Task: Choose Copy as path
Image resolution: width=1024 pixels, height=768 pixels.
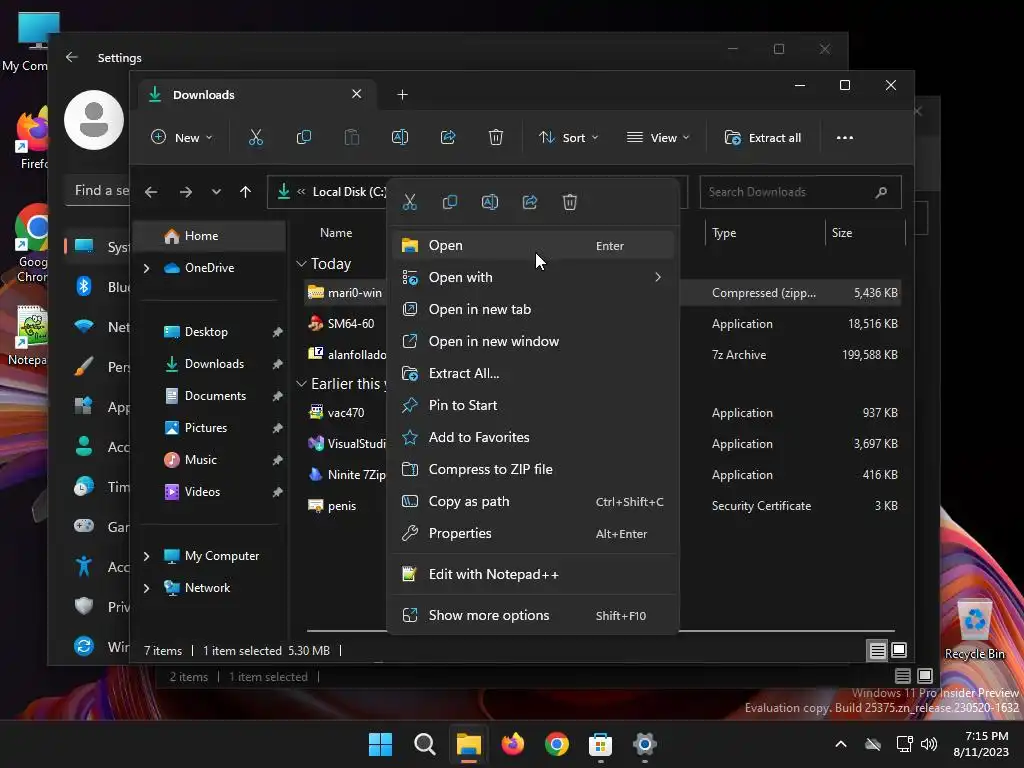Action: [533, 502]
